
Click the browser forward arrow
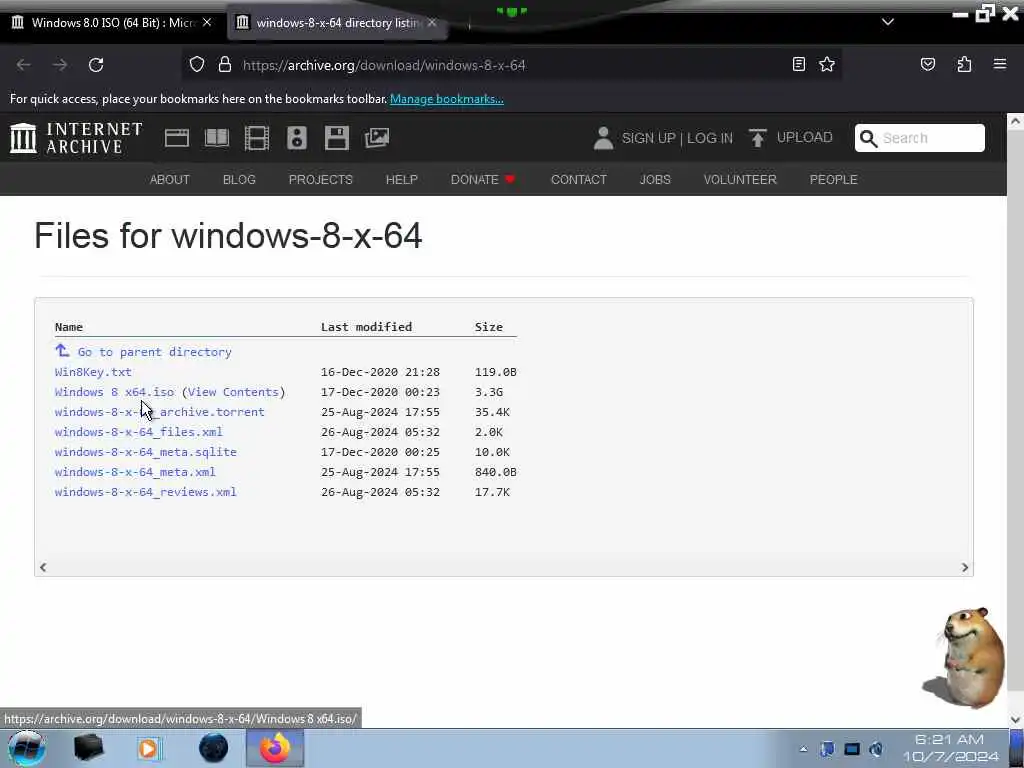tap(60, 65)
